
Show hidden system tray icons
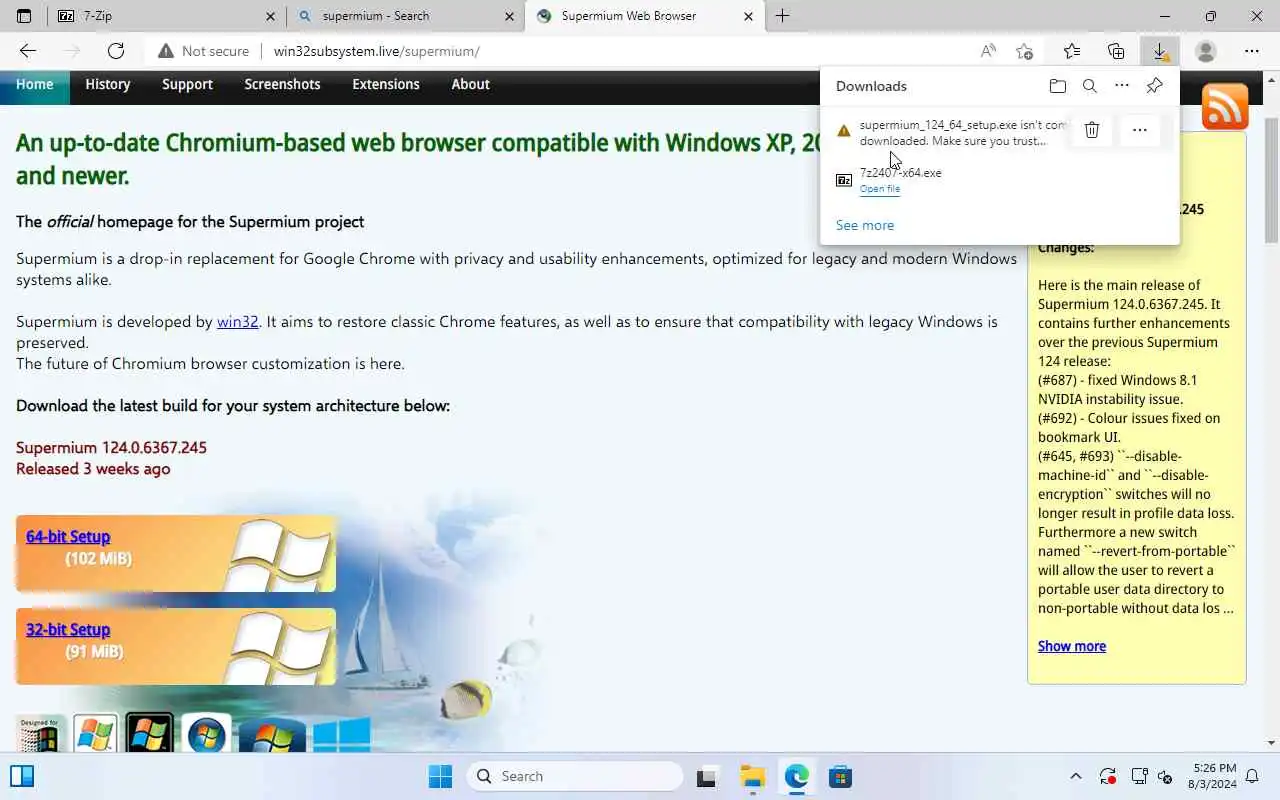pos(1076,776)
